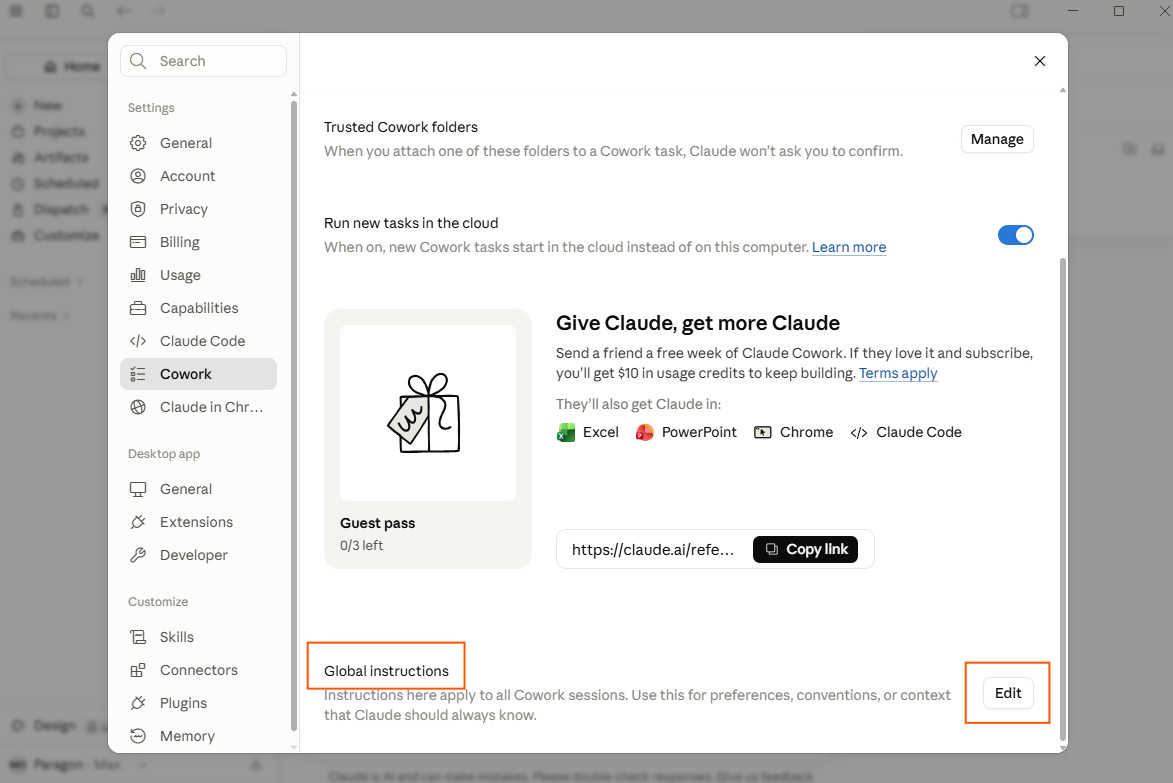1173x783 pixels.
Task: Open the Usage settings page
Action: pos(198,274)
